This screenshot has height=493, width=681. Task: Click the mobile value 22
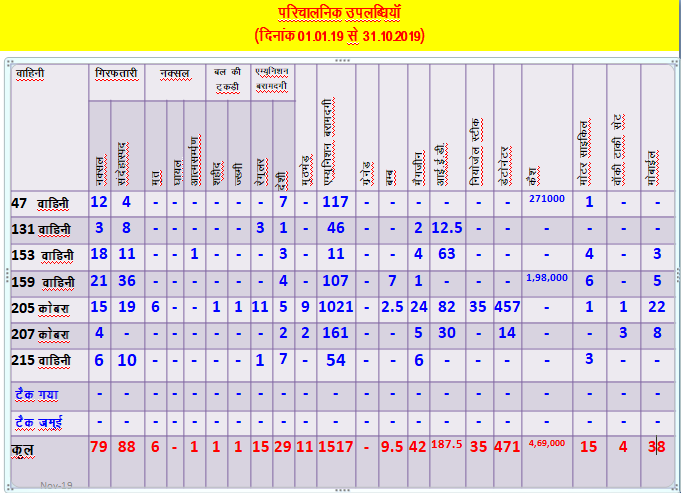(x=657, y=307)
